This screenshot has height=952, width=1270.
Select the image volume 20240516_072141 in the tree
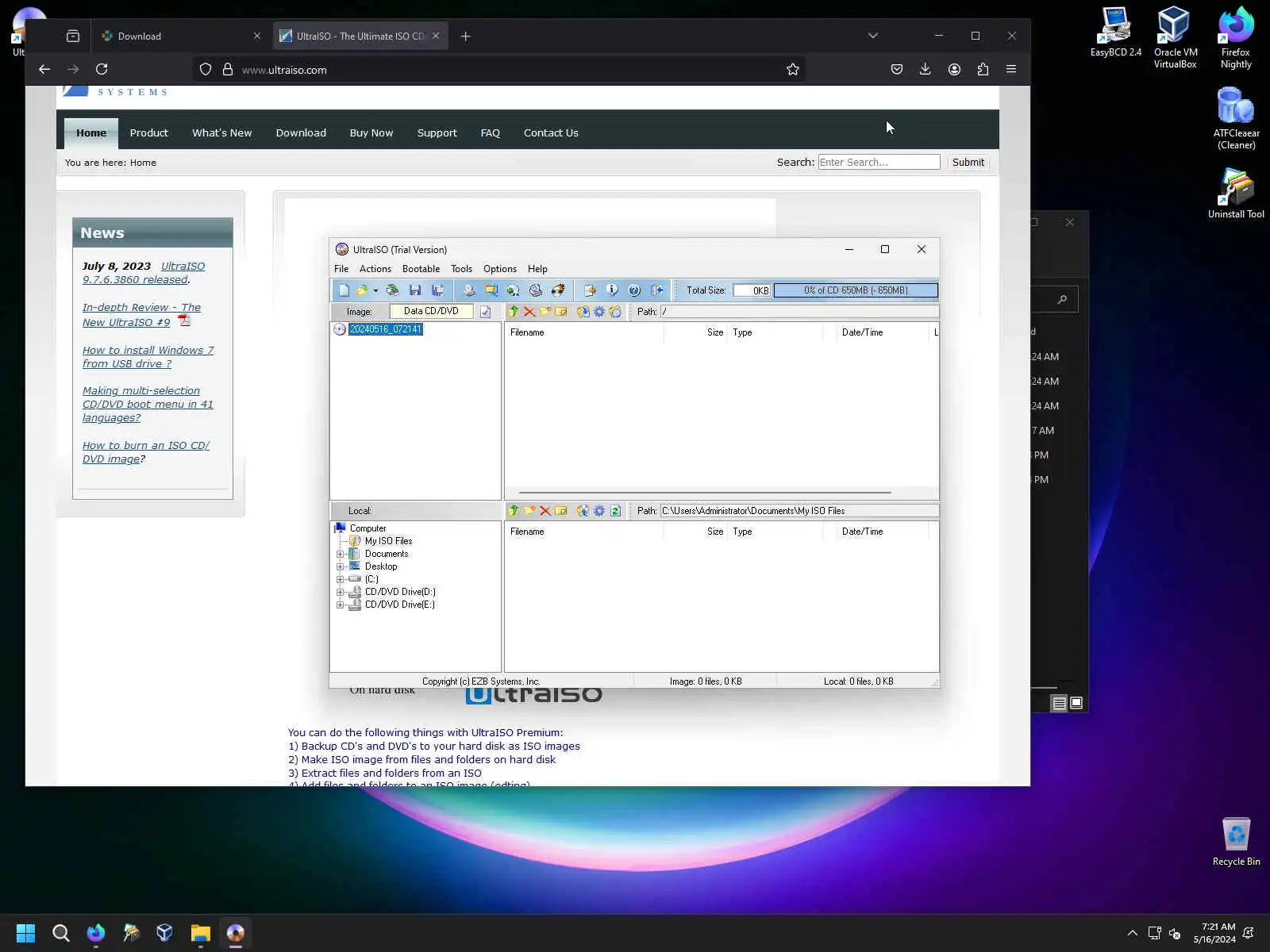click(x=386, y=329)
